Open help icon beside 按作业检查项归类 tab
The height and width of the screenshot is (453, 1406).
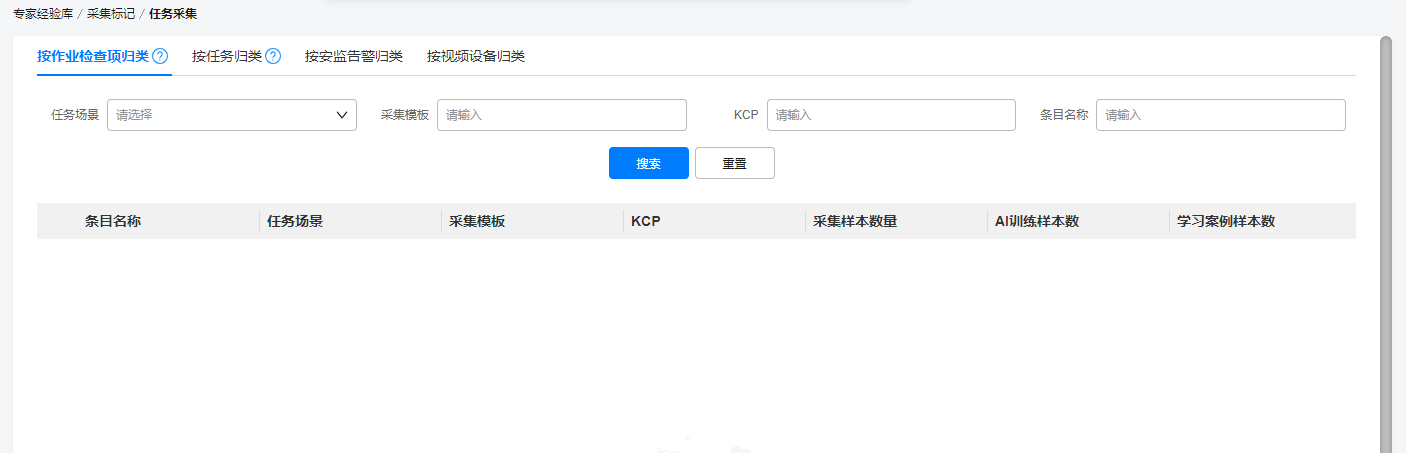tap(160, 56)
